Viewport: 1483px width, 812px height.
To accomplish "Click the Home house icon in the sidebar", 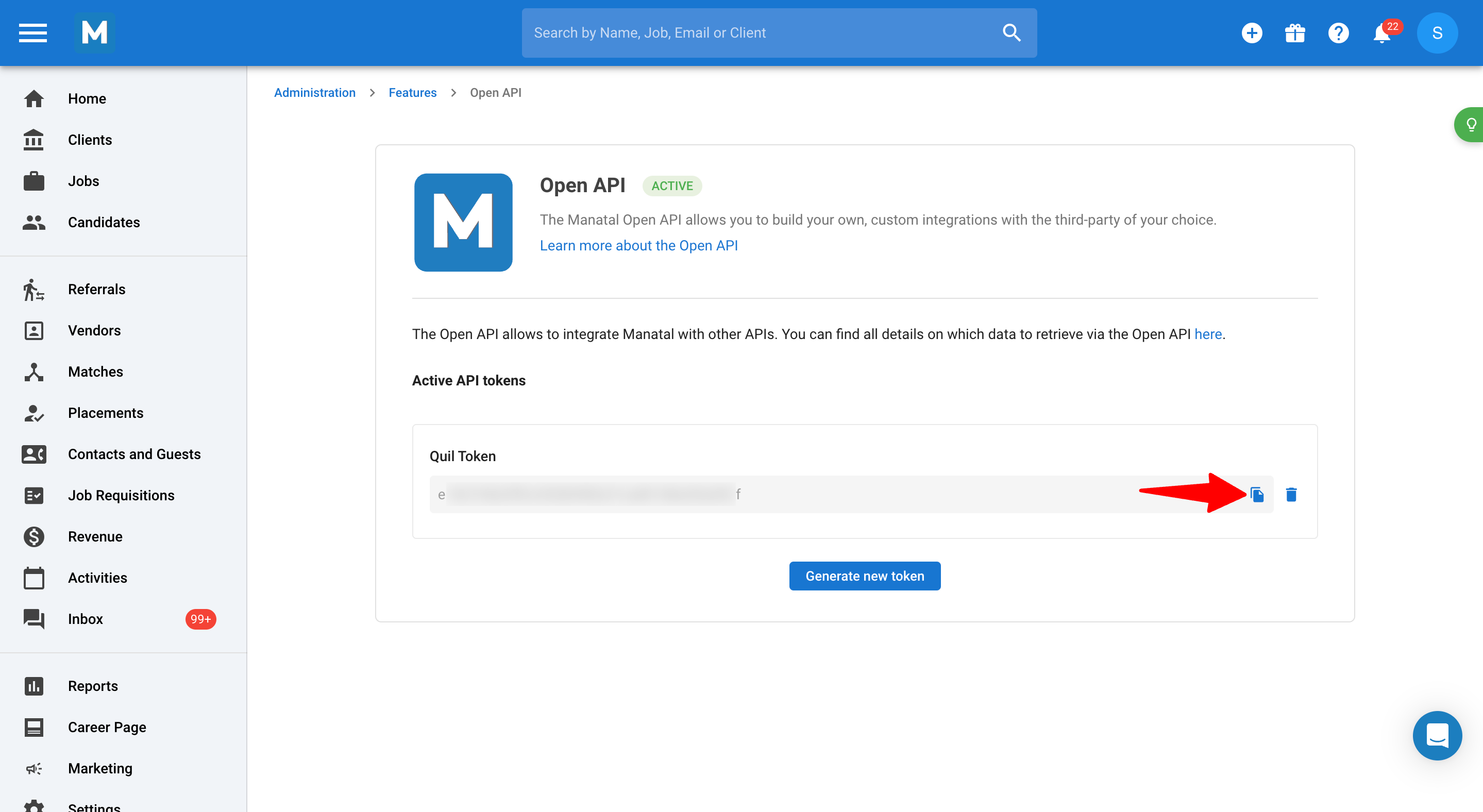I will (34, 98).
